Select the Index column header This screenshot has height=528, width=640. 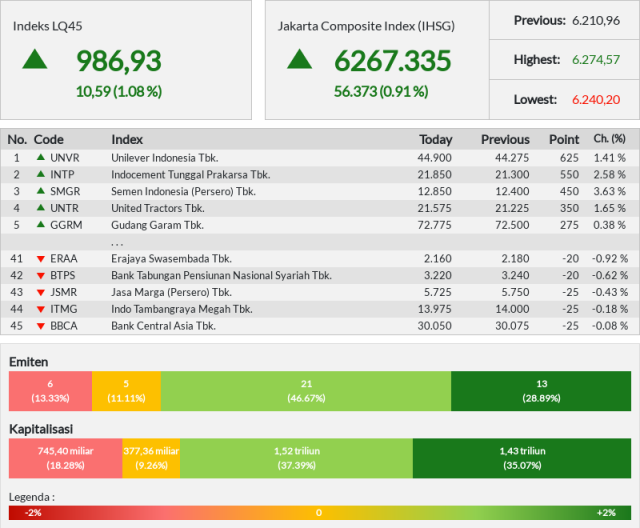click(x=127, y=140)
